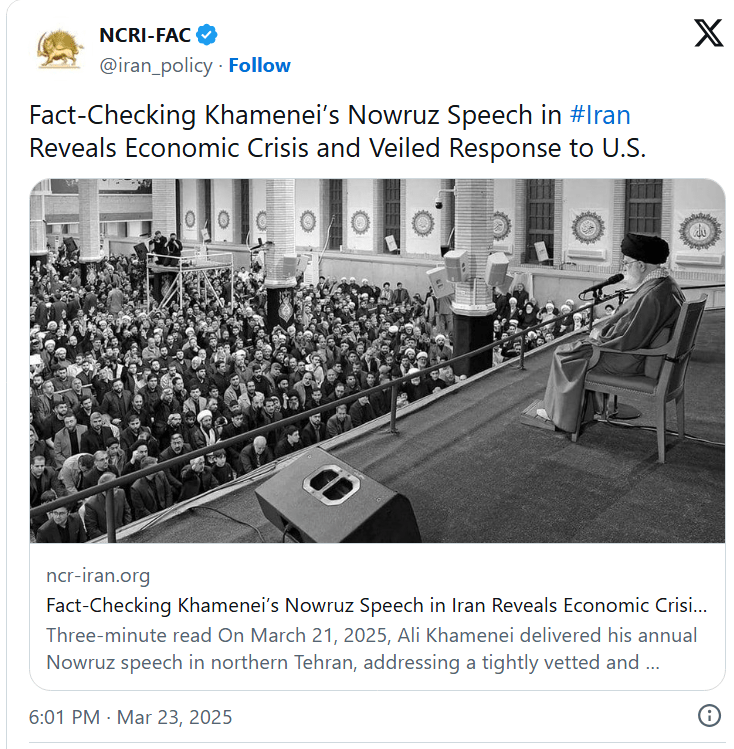Viewport: 734px width, 749px height.
Task: Open the #Iran hashtag
Action: point(599,114)
